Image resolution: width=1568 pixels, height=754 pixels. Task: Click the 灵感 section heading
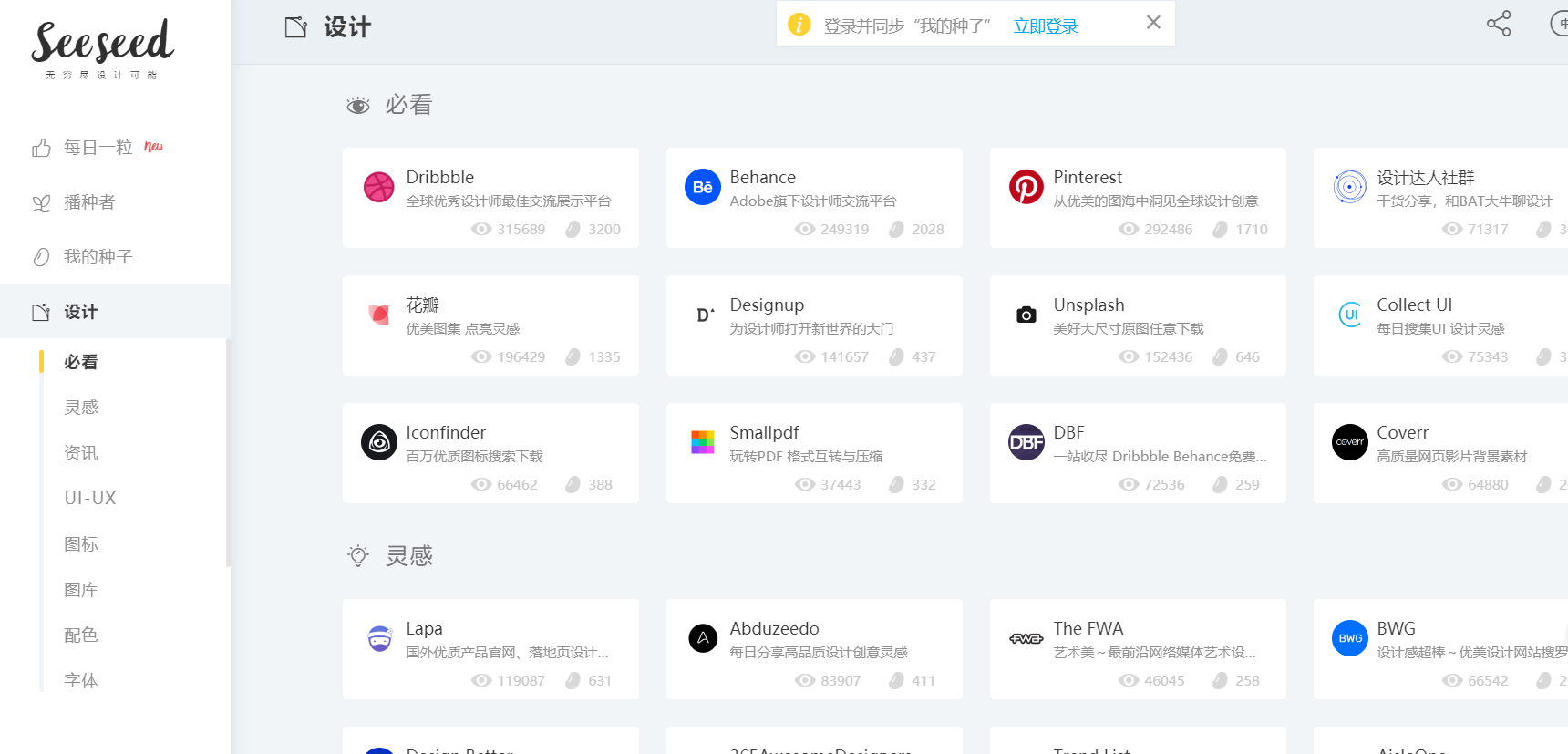[x=408, y=556]
